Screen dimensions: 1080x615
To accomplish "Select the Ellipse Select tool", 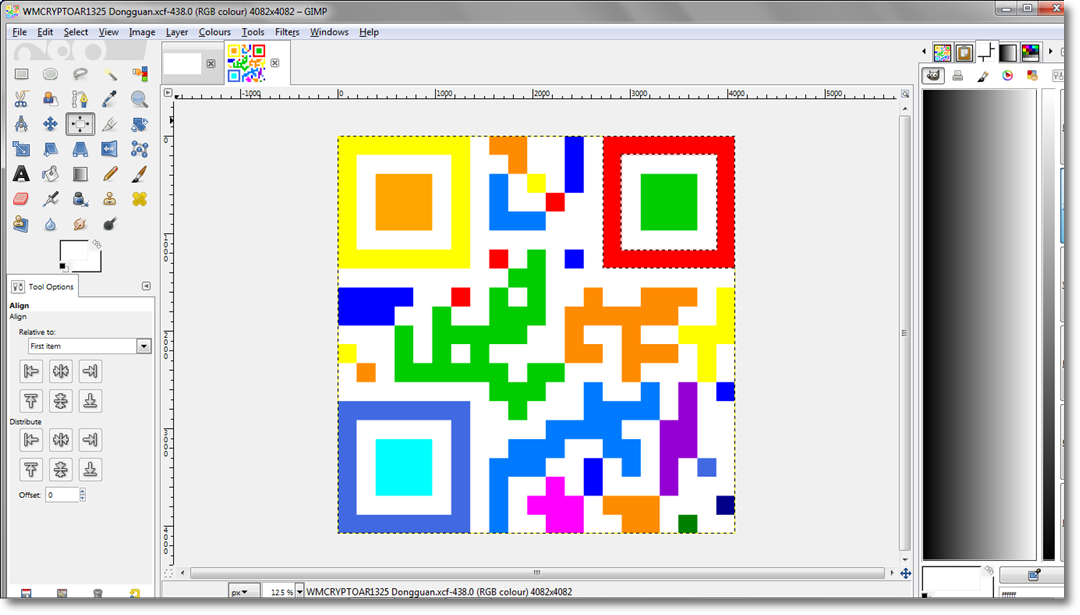I will [x=50, y=74].
